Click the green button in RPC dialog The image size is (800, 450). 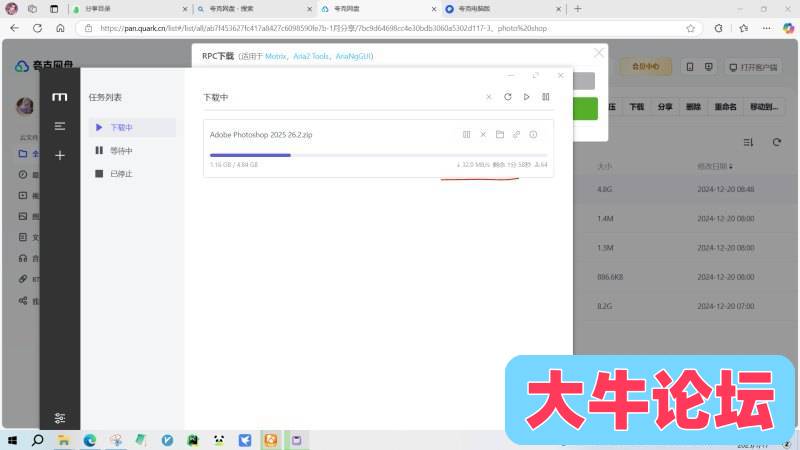coord(585,109)
